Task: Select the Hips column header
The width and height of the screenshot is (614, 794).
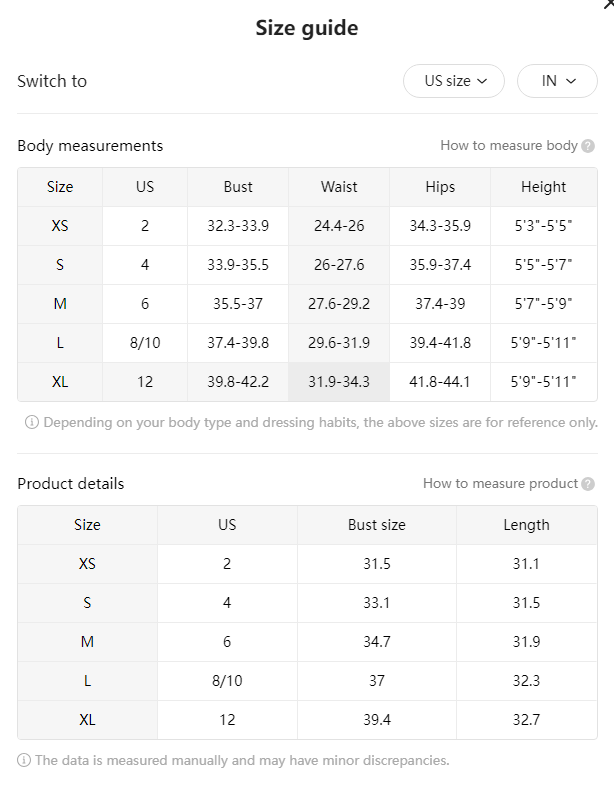Action: pos(440,187)
